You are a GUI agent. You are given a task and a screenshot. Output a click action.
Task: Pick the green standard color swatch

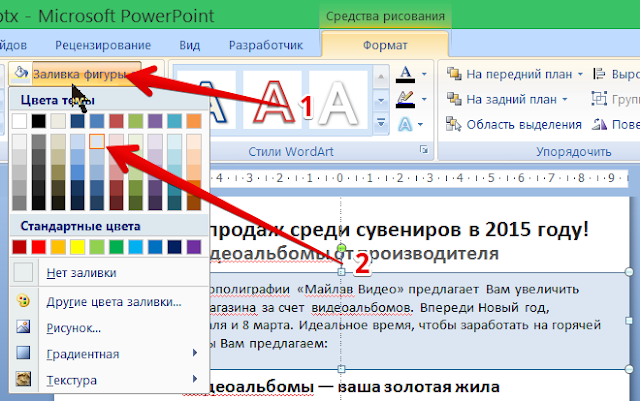point(116,247)
